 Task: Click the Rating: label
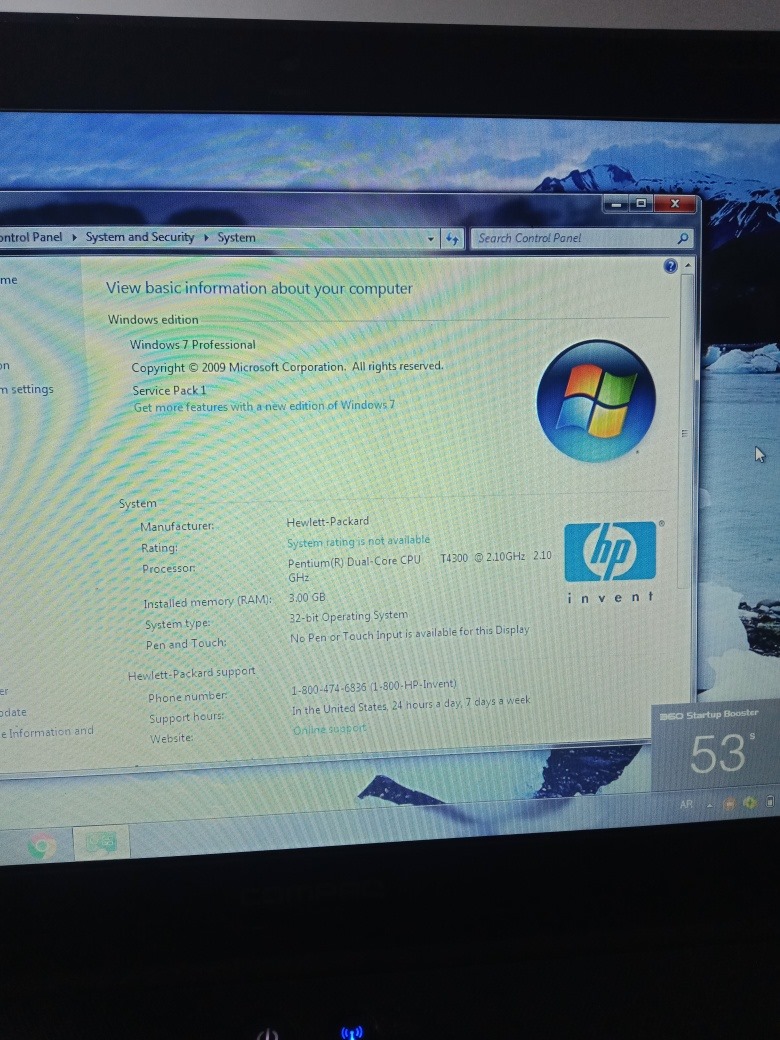coord(159,548)
